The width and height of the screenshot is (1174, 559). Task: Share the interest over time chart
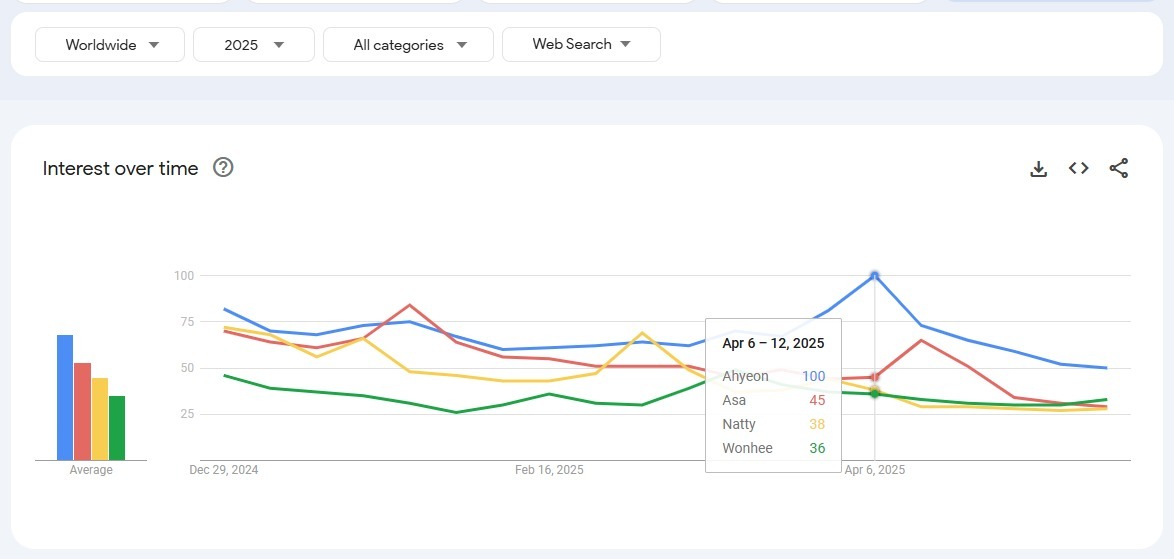(x=1119, y=168)
